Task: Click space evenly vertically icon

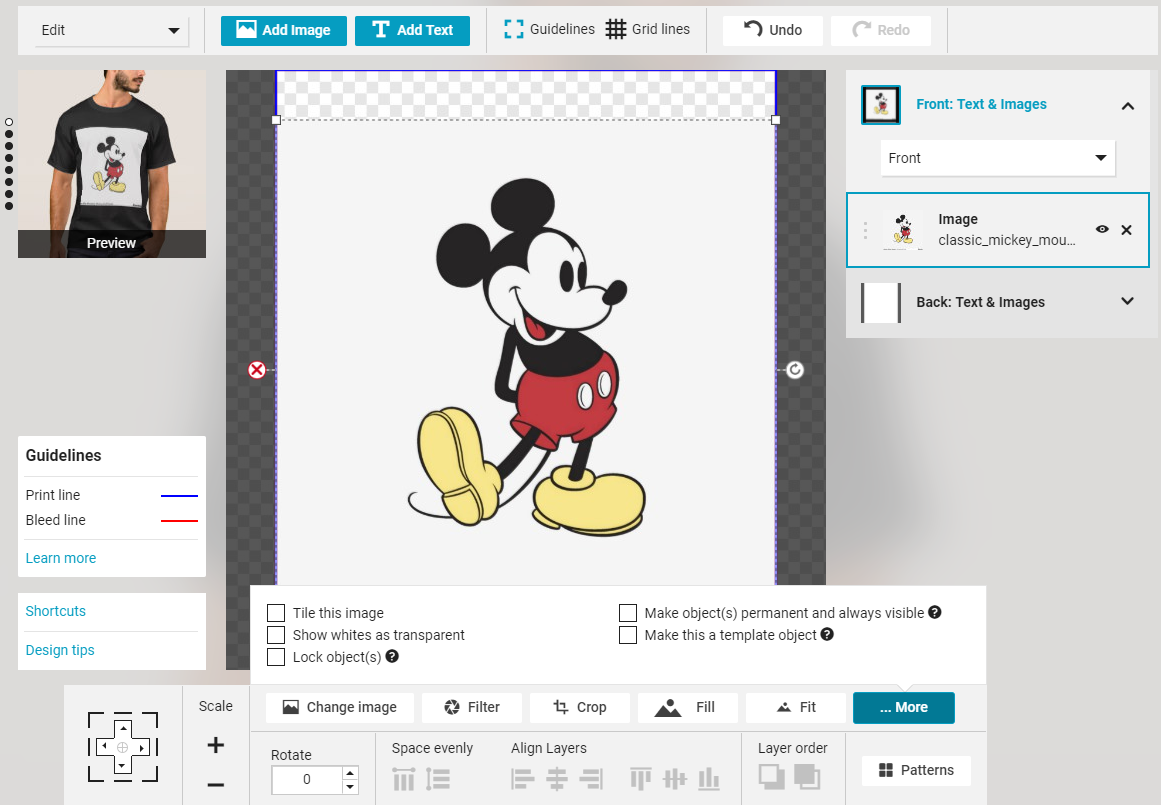Action: point(438,779)
